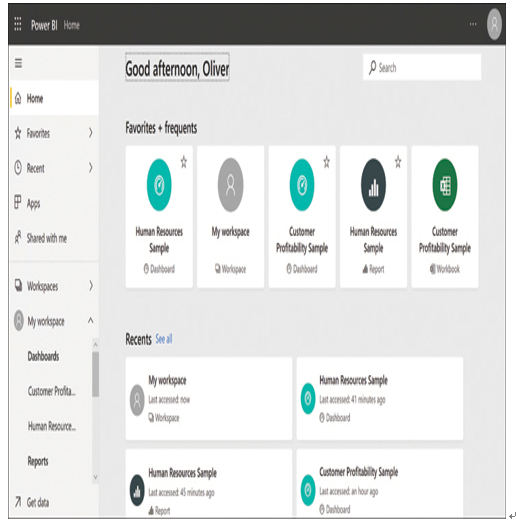Open the more options ellipsis in header

pos(473,24)
